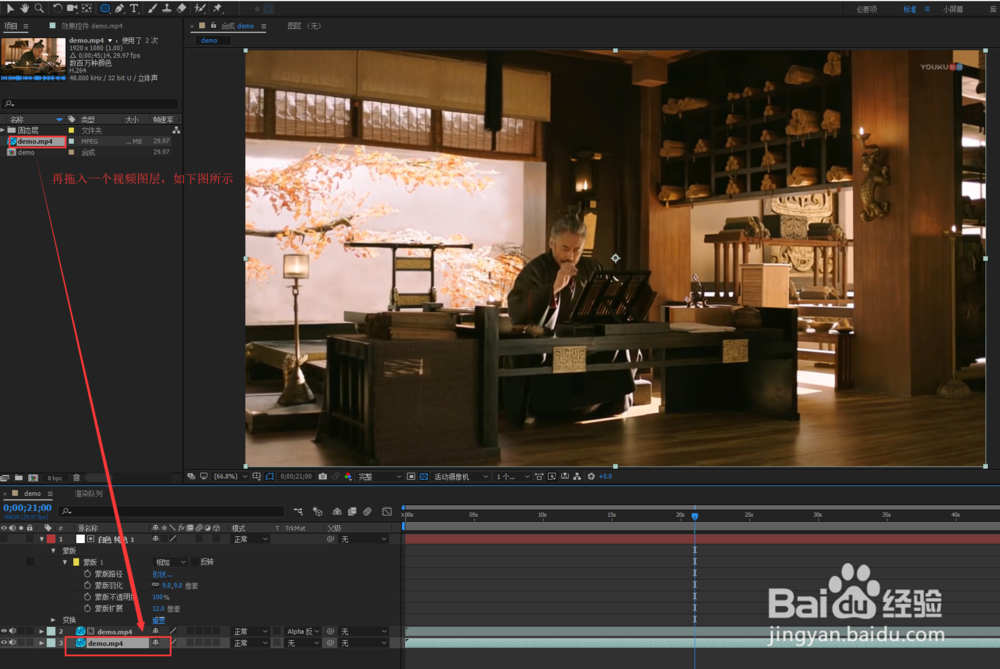Open the 活动摄像机 camera view dropdown
Image resolution: width=1000 pixels, height=669 pixels.
pos(461,476)
